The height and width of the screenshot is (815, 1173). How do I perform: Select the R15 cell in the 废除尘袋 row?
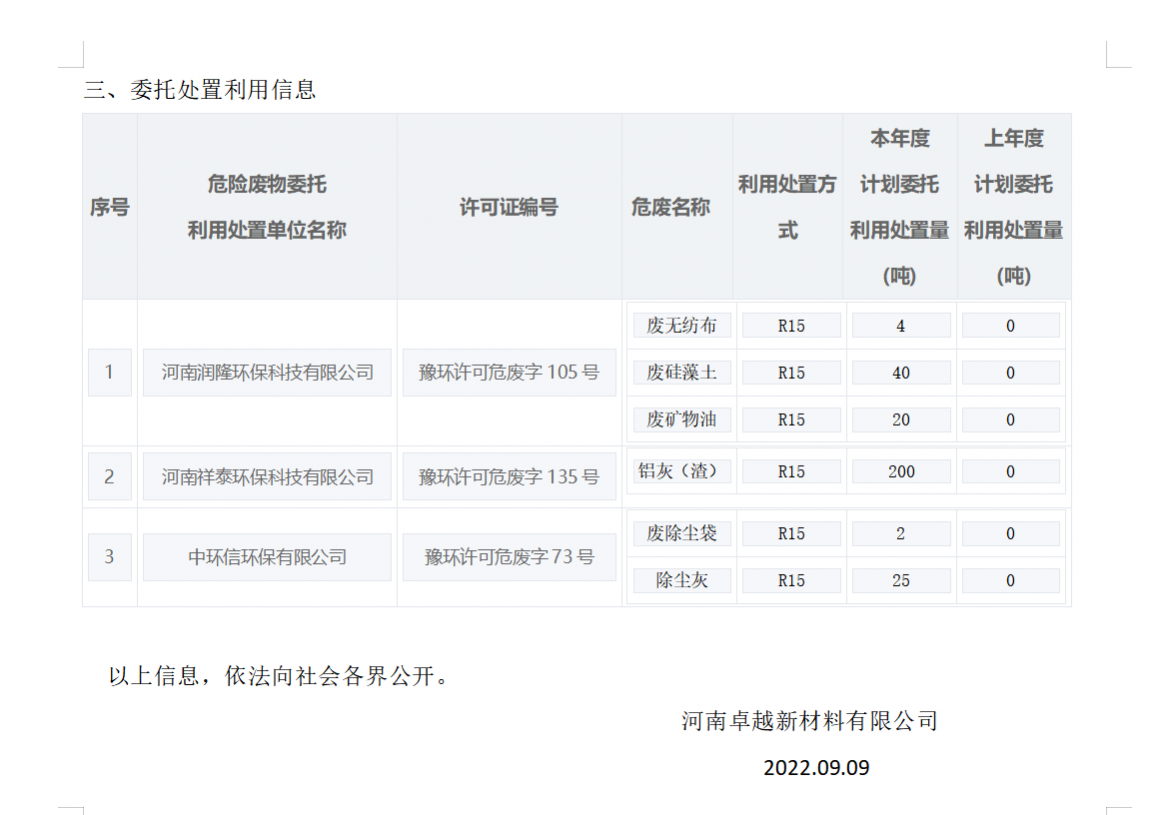(x=791, y=534)
